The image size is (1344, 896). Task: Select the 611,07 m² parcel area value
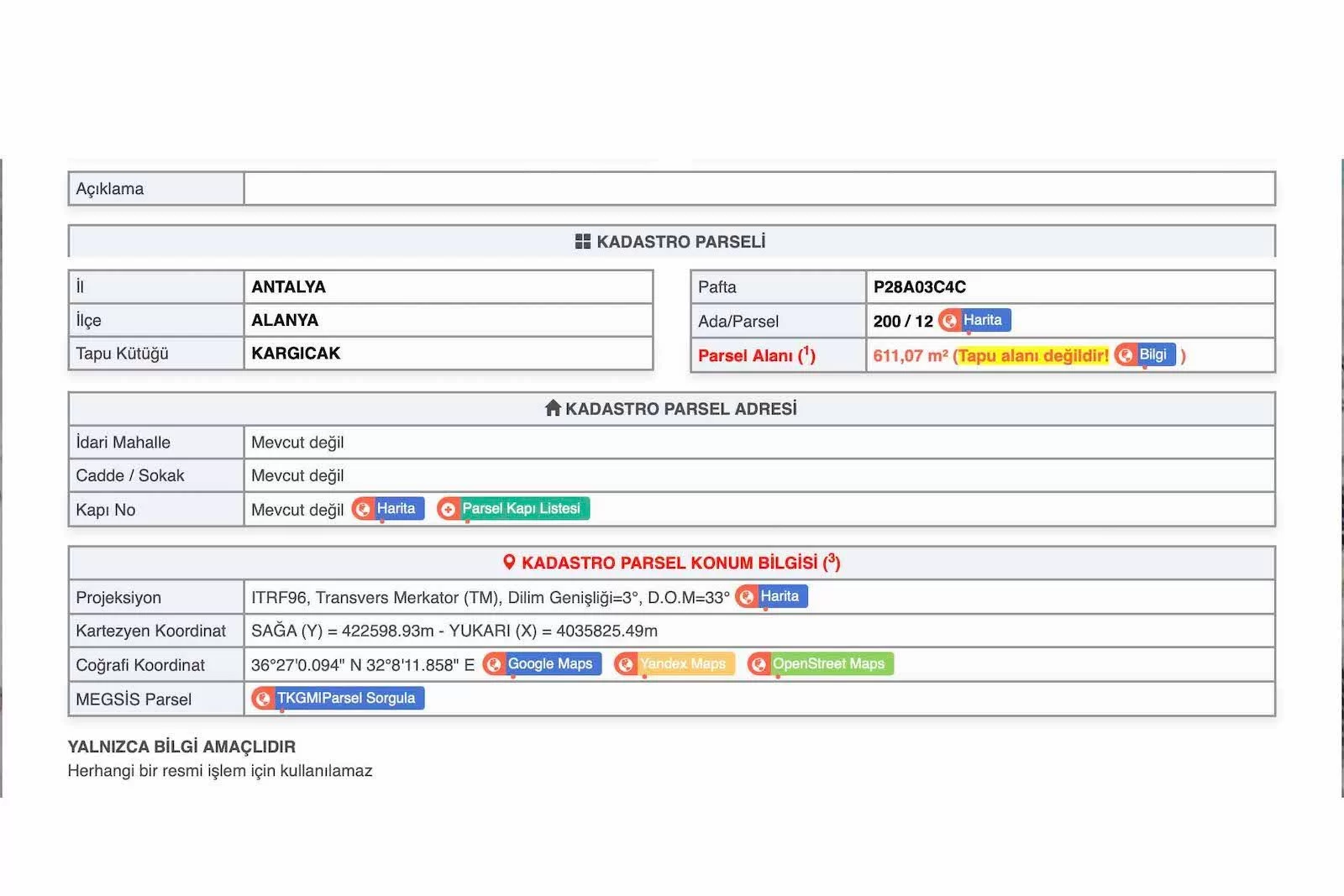[x=911, y=355]
